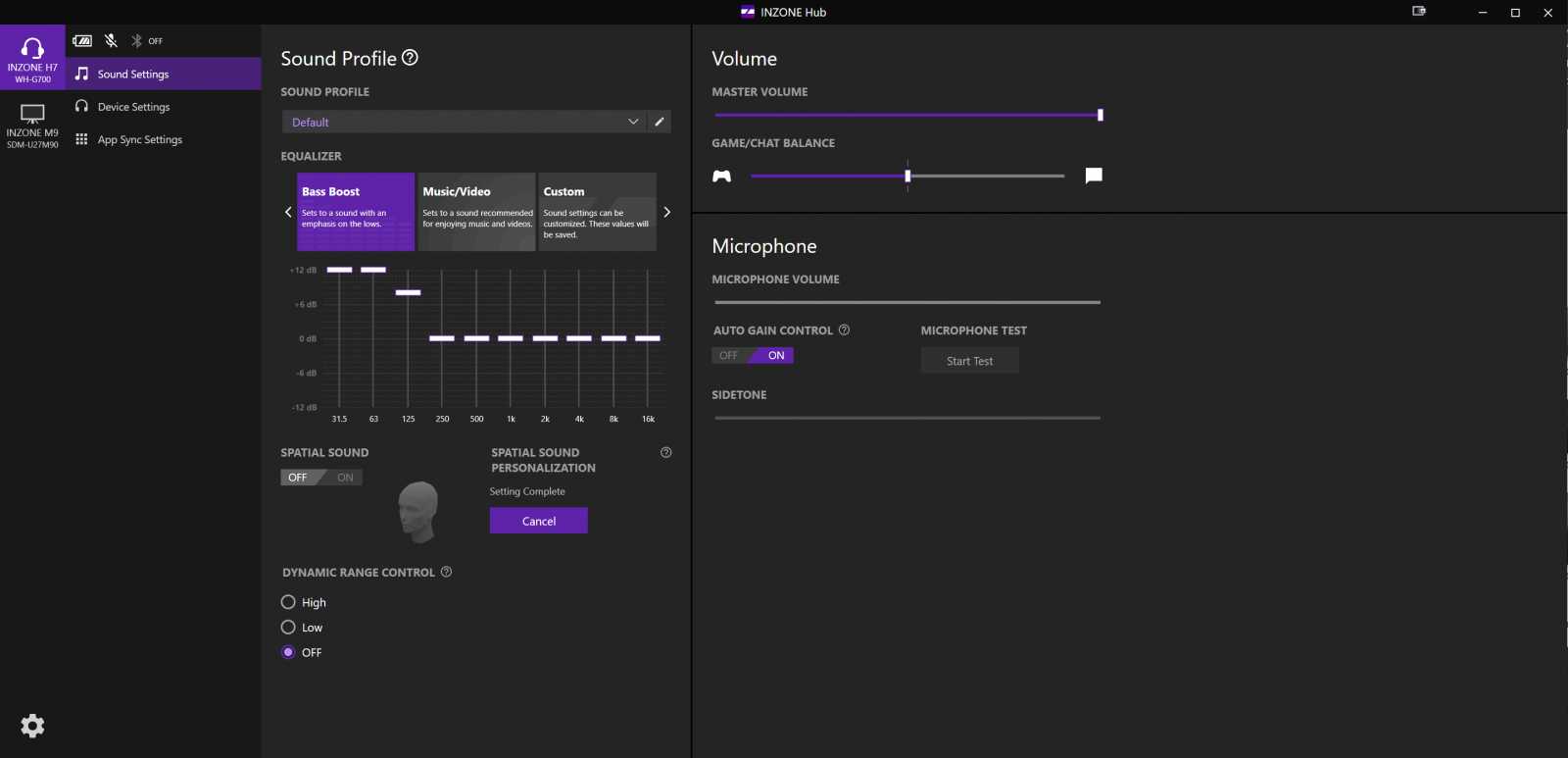The height and width of the screenshot is (758, 1568).
Task: Open Sound Profile help icon
Action: click(411, 58)
